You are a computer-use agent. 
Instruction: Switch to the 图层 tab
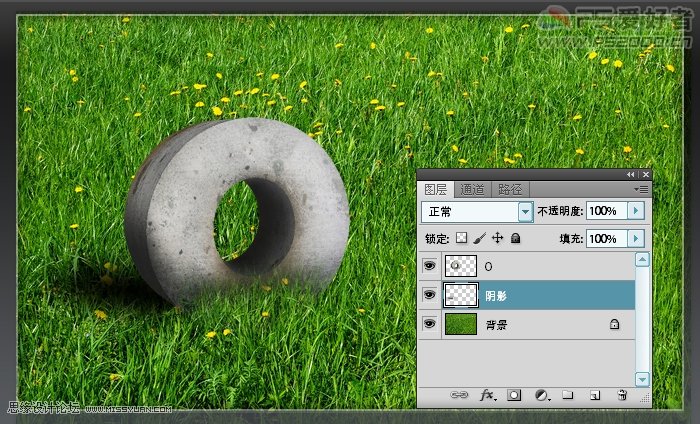436,190
